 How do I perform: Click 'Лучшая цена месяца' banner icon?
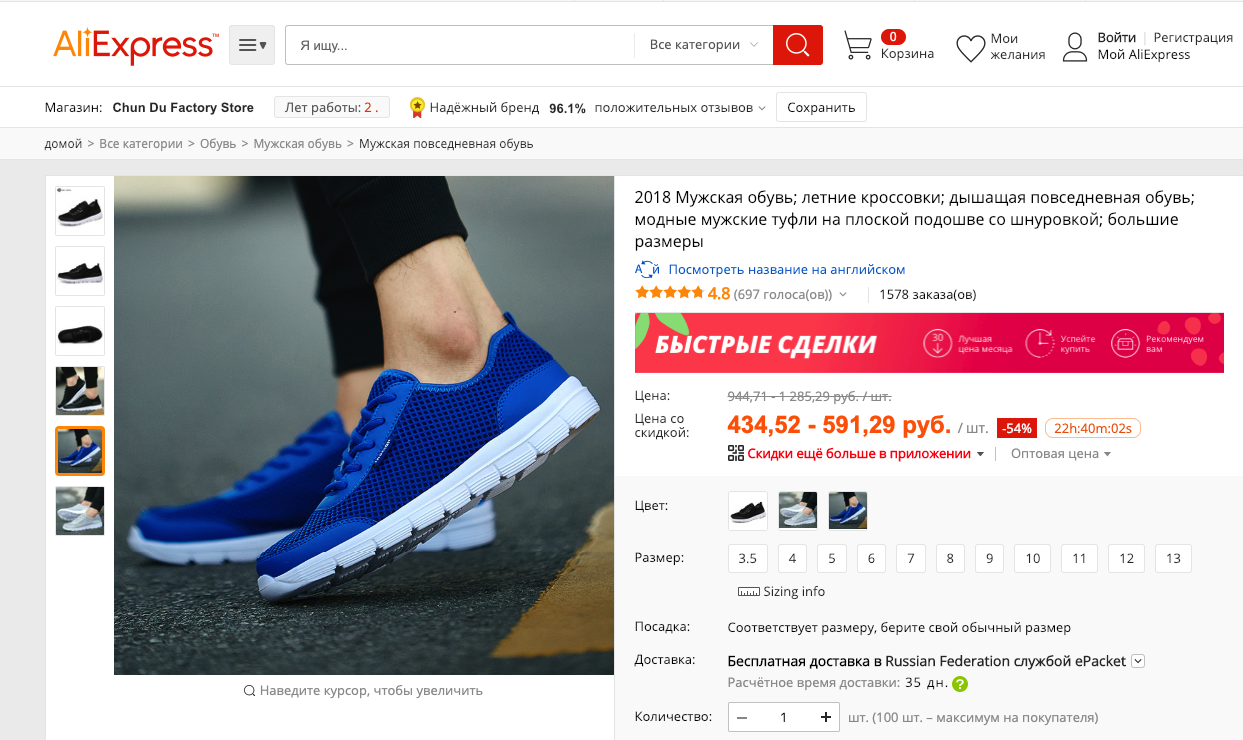tap(938, 342)
